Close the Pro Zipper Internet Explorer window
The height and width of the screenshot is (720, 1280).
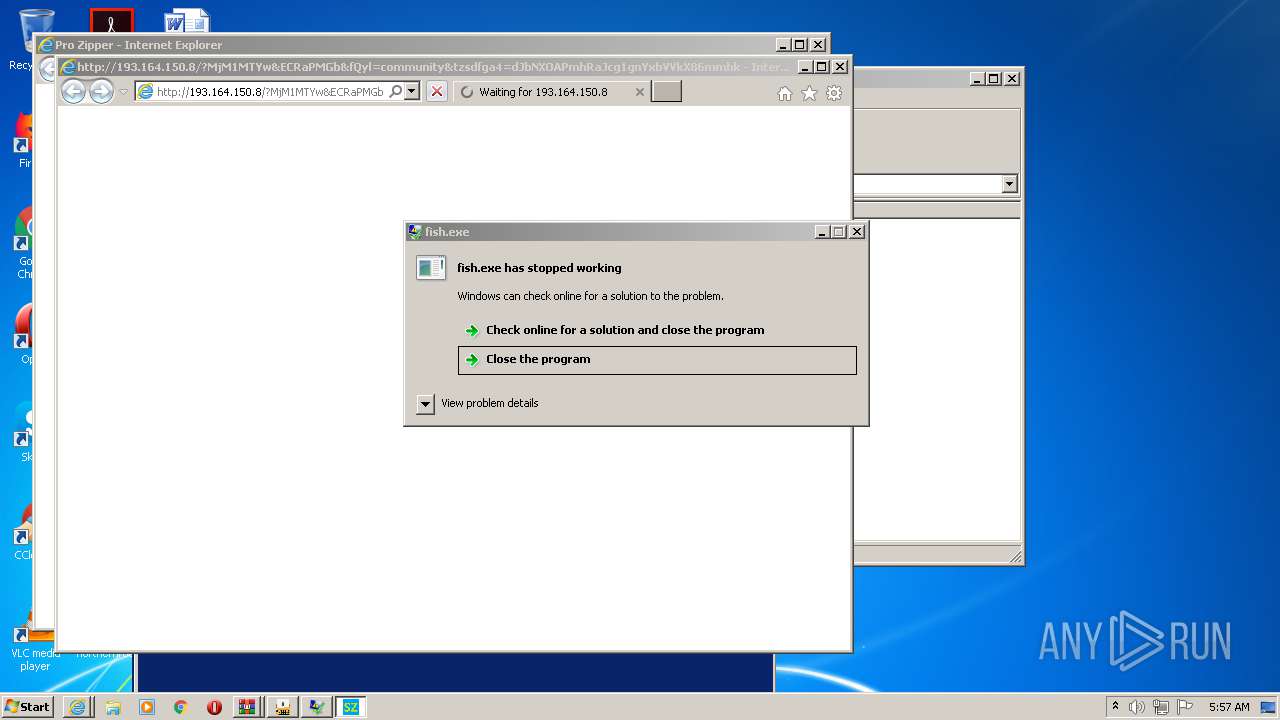click(817, 45)
